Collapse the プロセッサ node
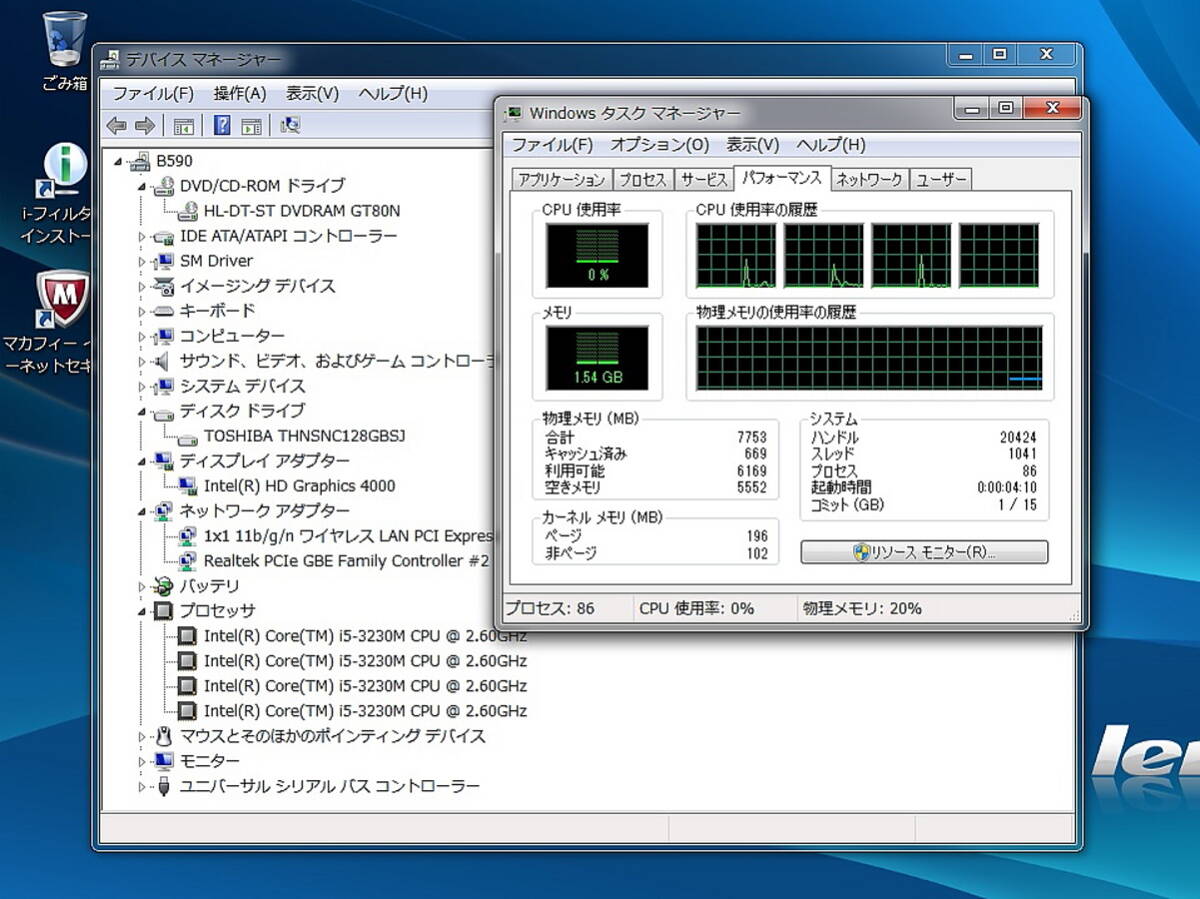The height and width of the screenshot is (899, 1200). (142, 611)
